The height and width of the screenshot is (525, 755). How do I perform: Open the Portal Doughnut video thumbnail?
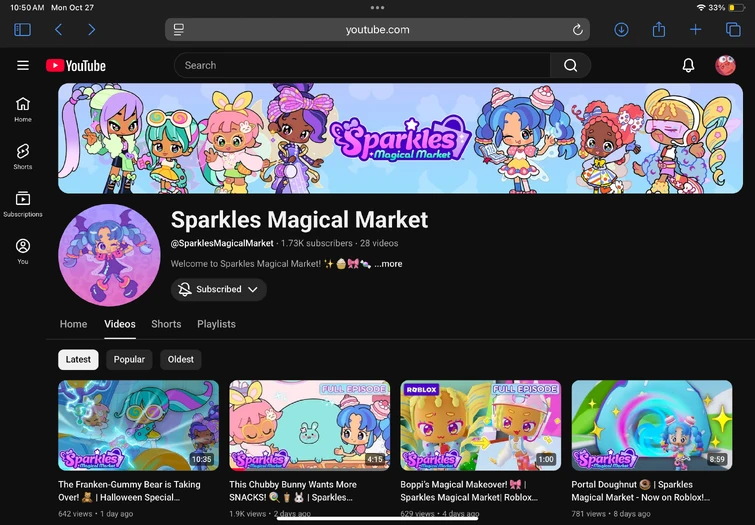[652, 425]
